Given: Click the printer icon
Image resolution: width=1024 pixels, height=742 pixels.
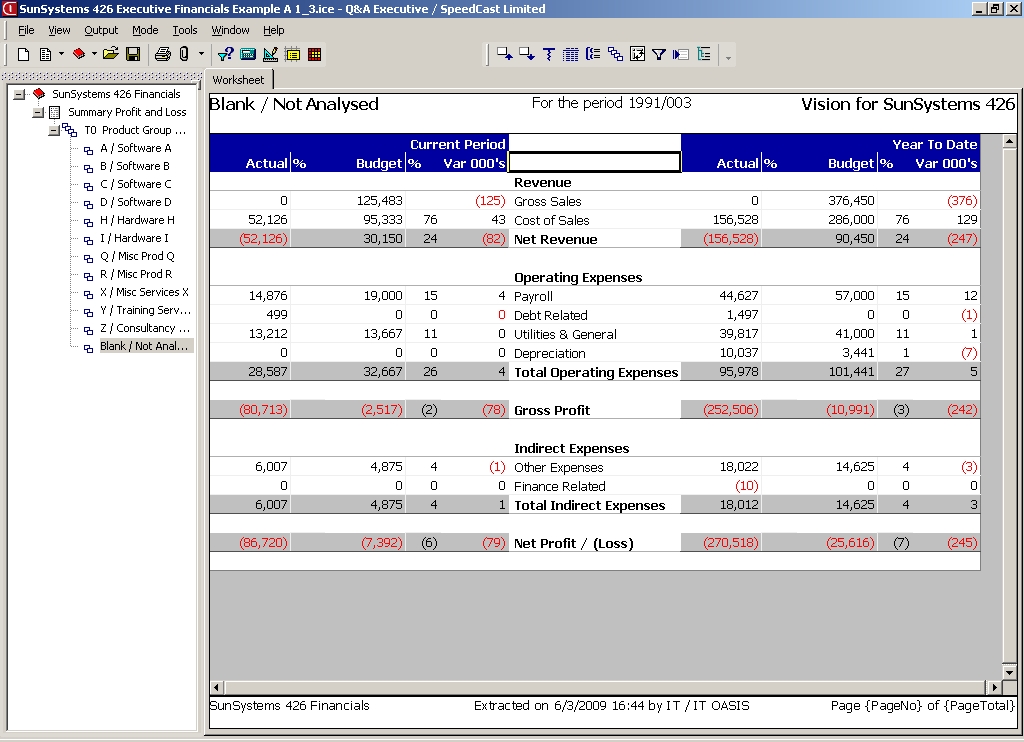Looking at the screenshot, I should tap(163, 54).
